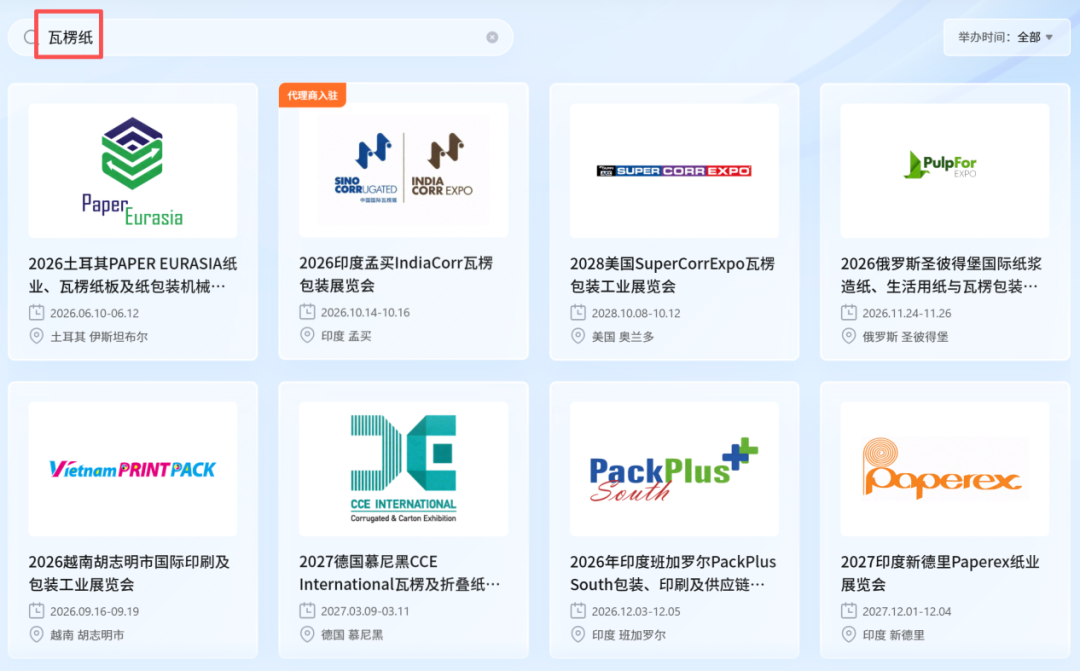Focus the search field containing 瓦楞纸
1080x671 pixels.
tap(260, 37)
